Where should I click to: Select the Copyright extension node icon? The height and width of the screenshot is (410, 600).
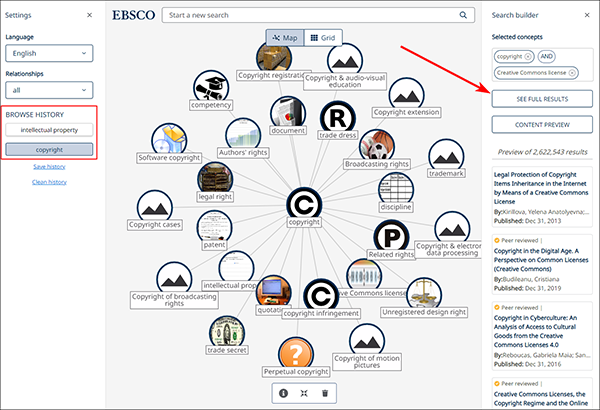tap(406, 95)
